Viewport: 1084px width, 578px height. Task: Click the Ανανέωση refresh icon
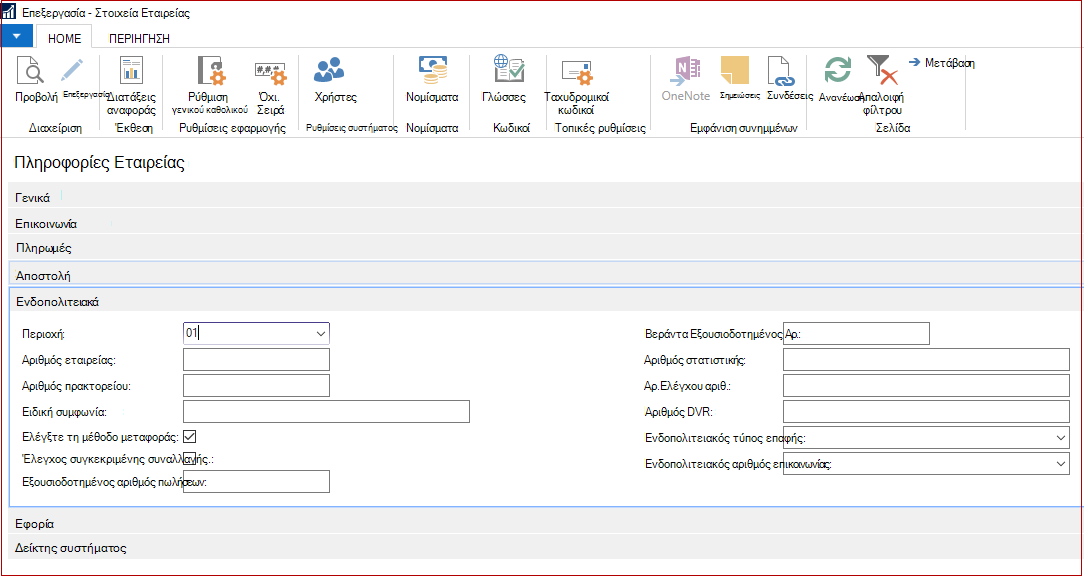coord(838,70)
